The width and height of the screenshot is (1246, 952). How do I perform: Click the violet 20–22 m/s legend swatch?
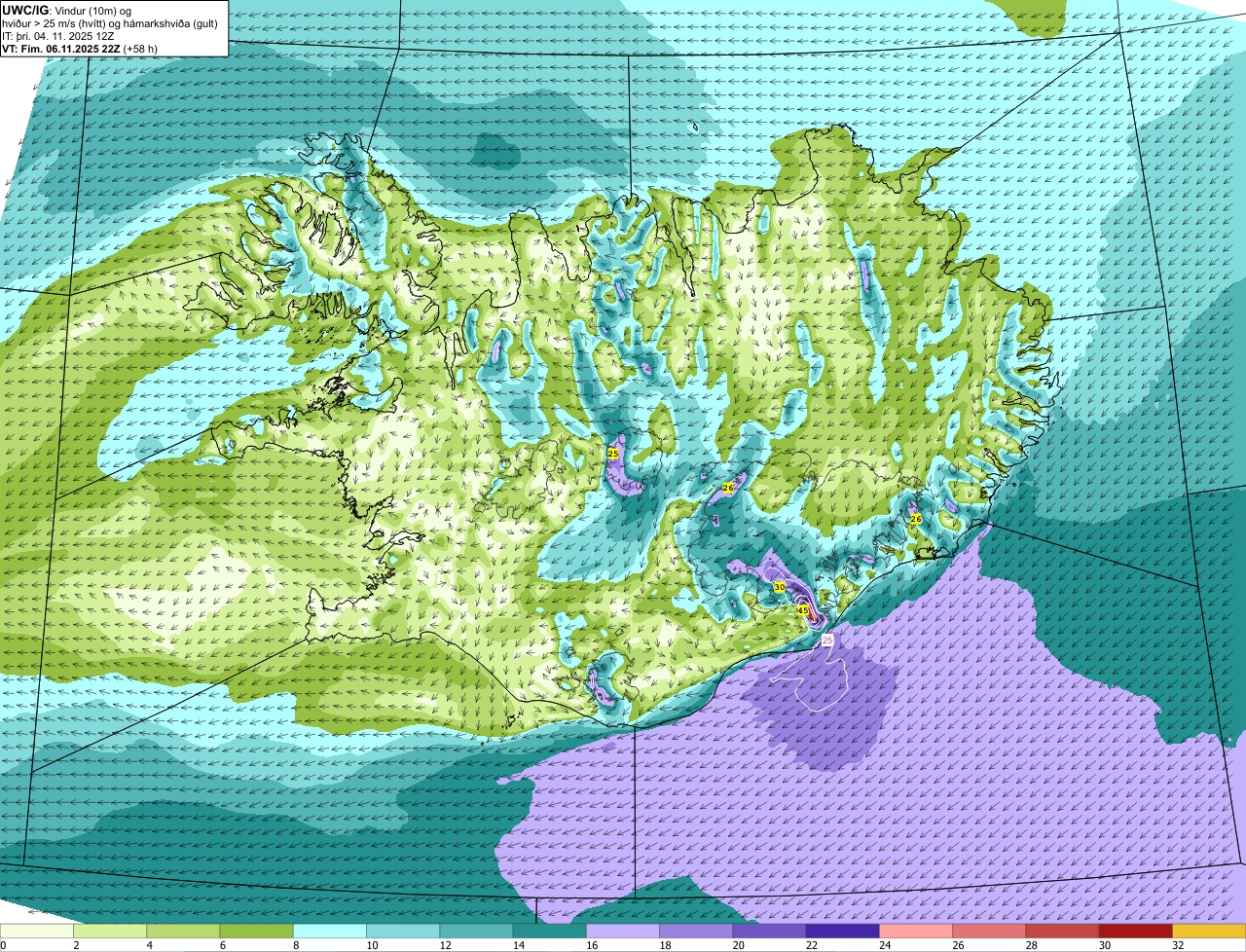[769, 932]
